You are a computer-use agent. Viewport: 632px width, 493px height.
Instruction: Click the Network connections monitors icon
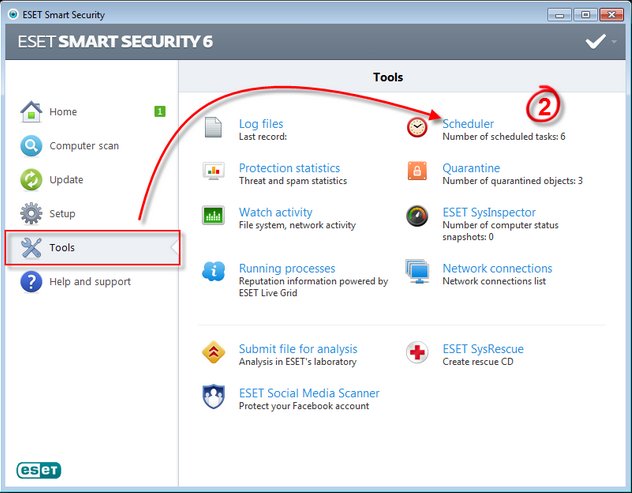(417, 271)
